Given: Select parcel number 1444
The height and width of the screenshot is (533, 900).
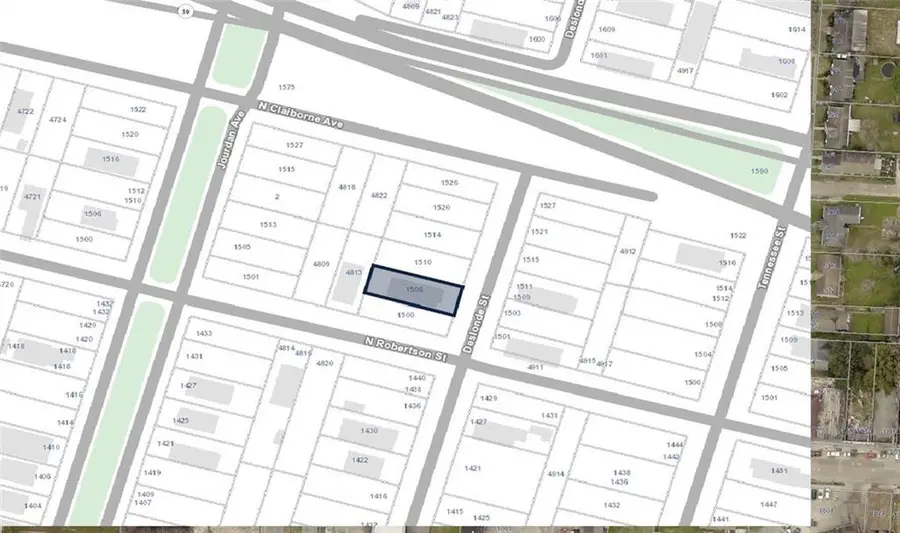Looking at the screenshot, I should coord(675,445).
